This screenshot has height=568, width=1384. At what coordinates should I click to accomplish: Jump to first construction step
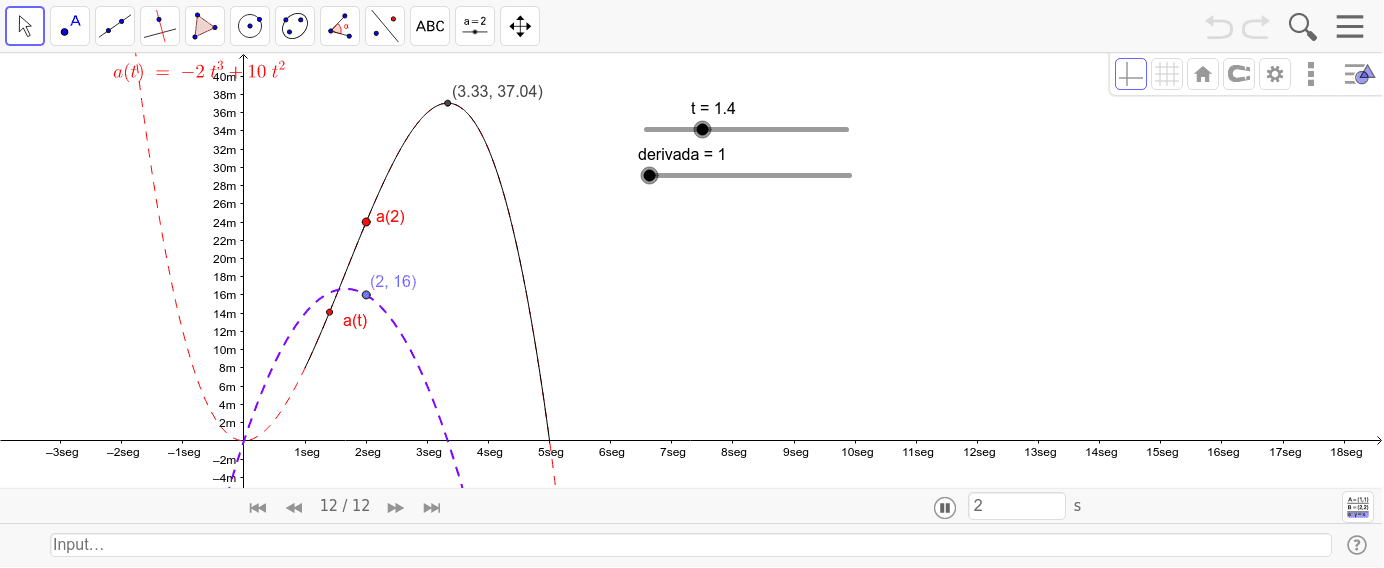point(258,508)
